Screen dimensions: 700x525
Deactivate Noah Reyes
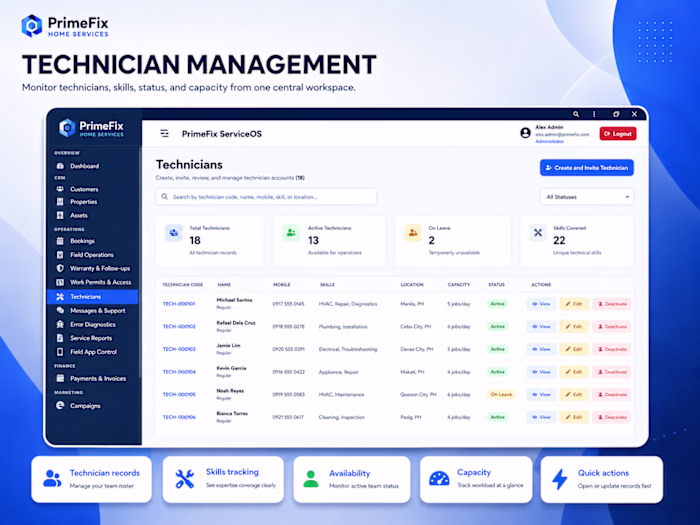[612, 395]
